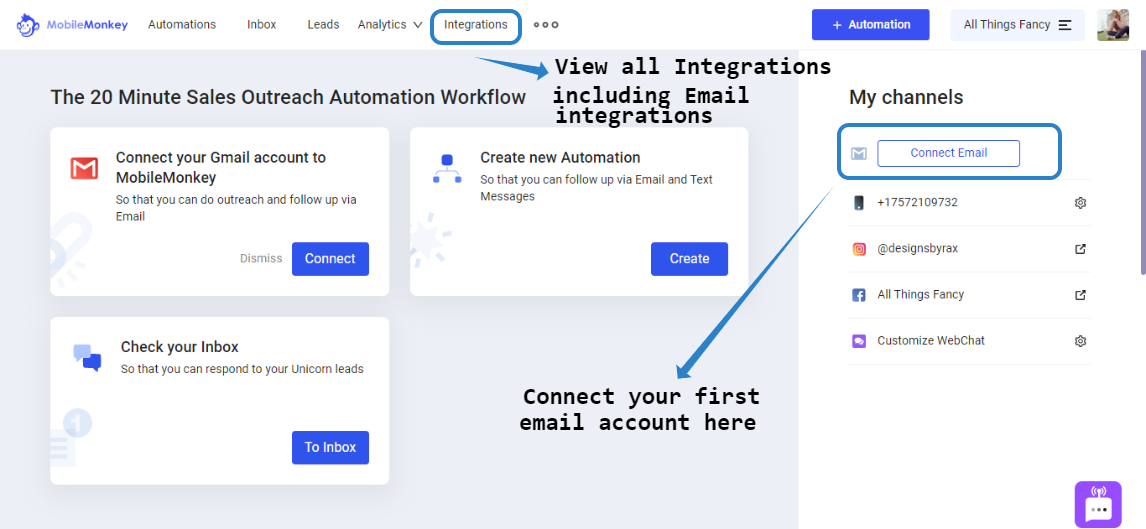Screen dimensions: 1146x529
Task: Open the All Things Fancy workspace menu
Action: coord(1017,25)
